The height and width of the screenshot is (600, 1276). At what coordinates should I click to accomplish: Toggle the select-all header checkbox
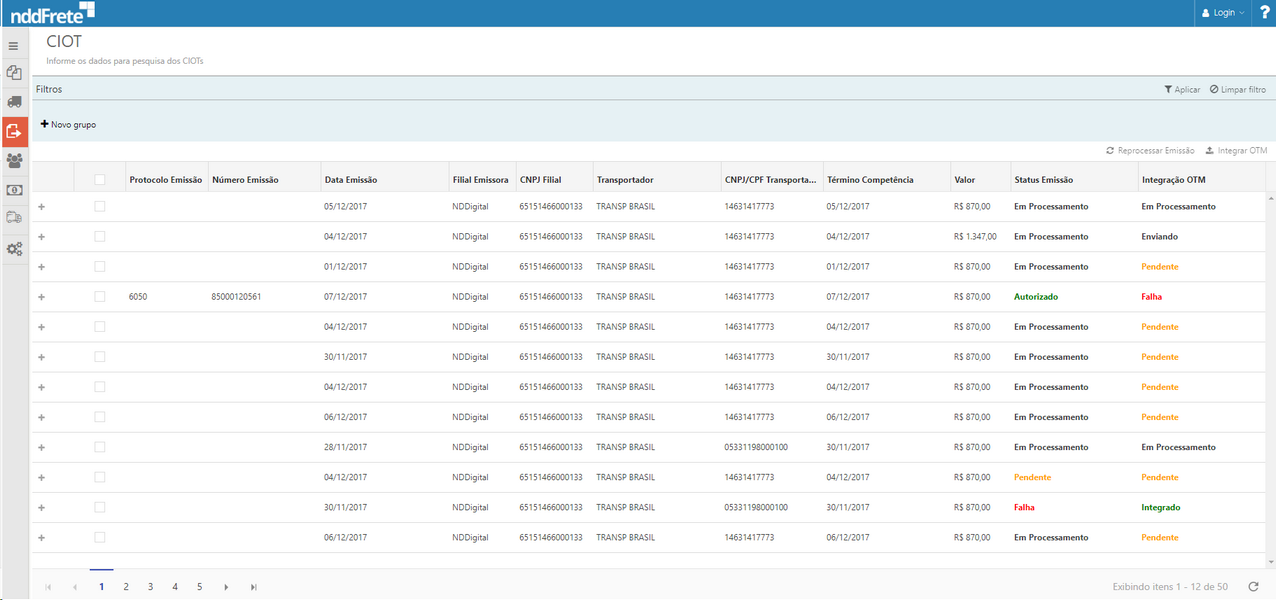click(99, 180)
